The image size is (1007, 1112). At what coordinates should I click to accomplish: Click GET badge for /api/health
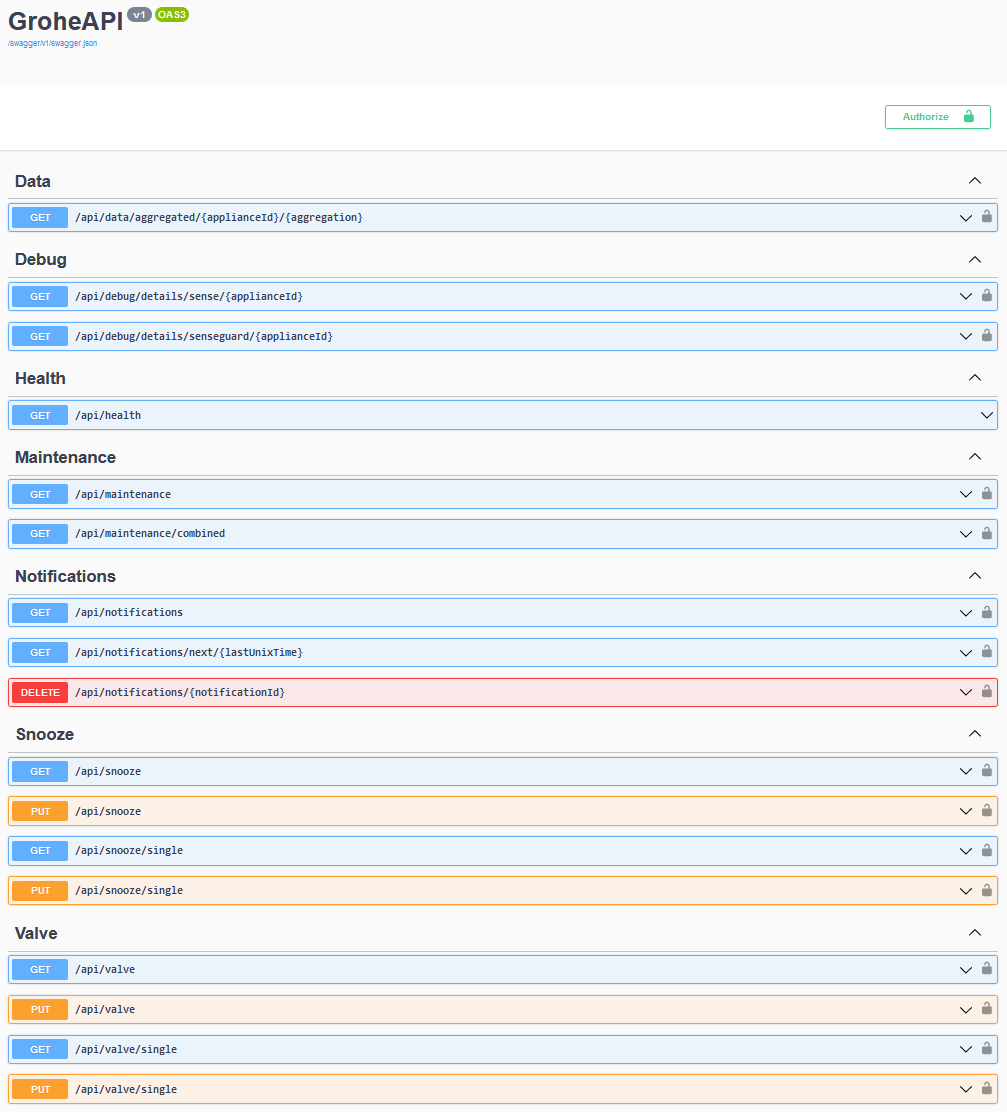coord(40,416)
